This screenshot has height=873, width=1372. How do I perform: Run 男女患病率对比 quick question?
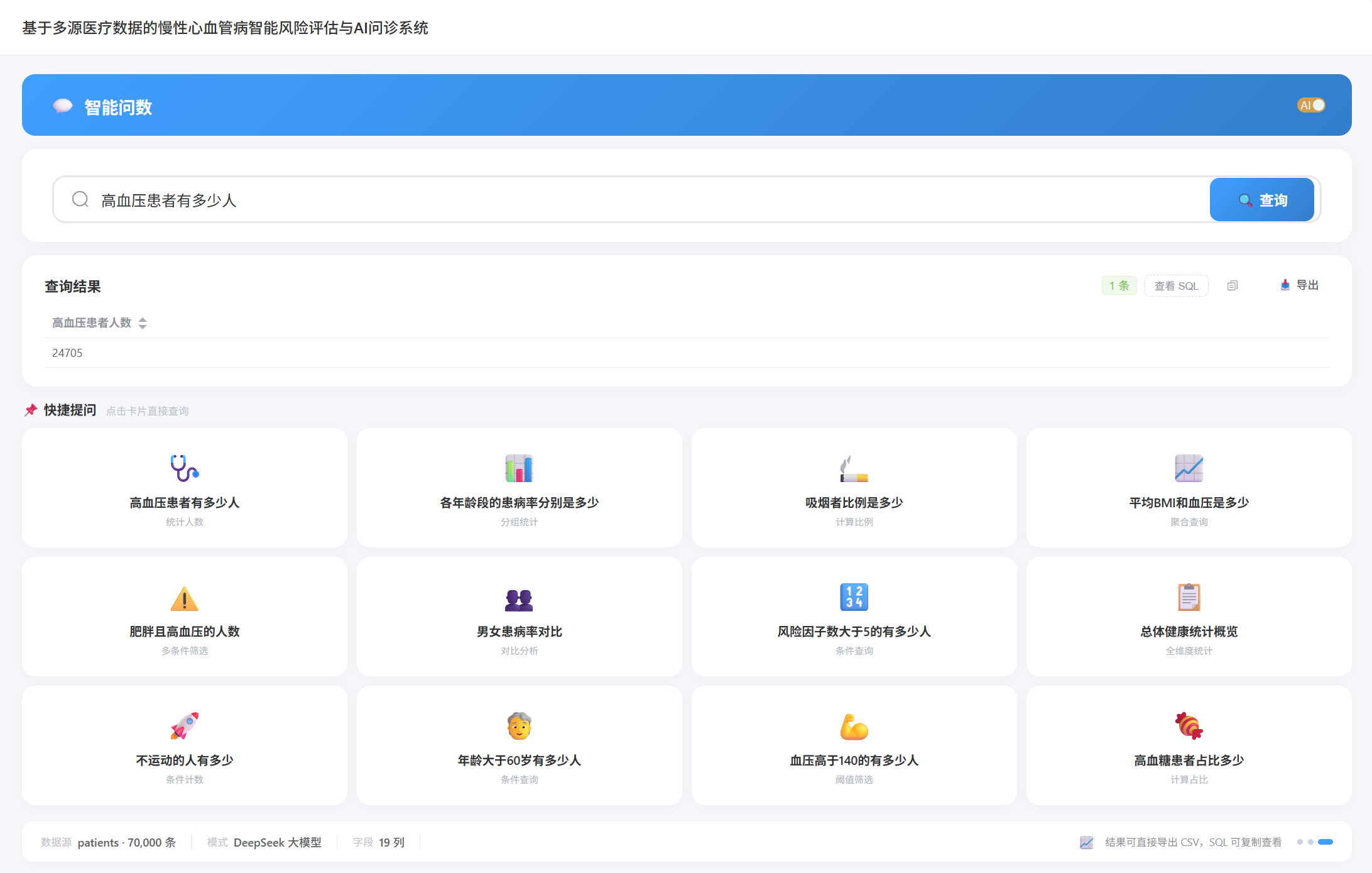519,617
